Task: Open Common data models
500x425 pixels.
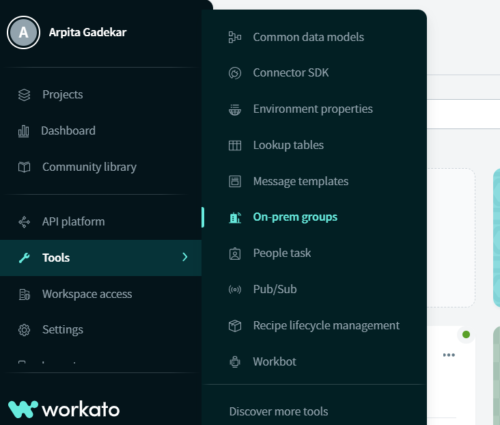Action: click(x=308, y=37)
